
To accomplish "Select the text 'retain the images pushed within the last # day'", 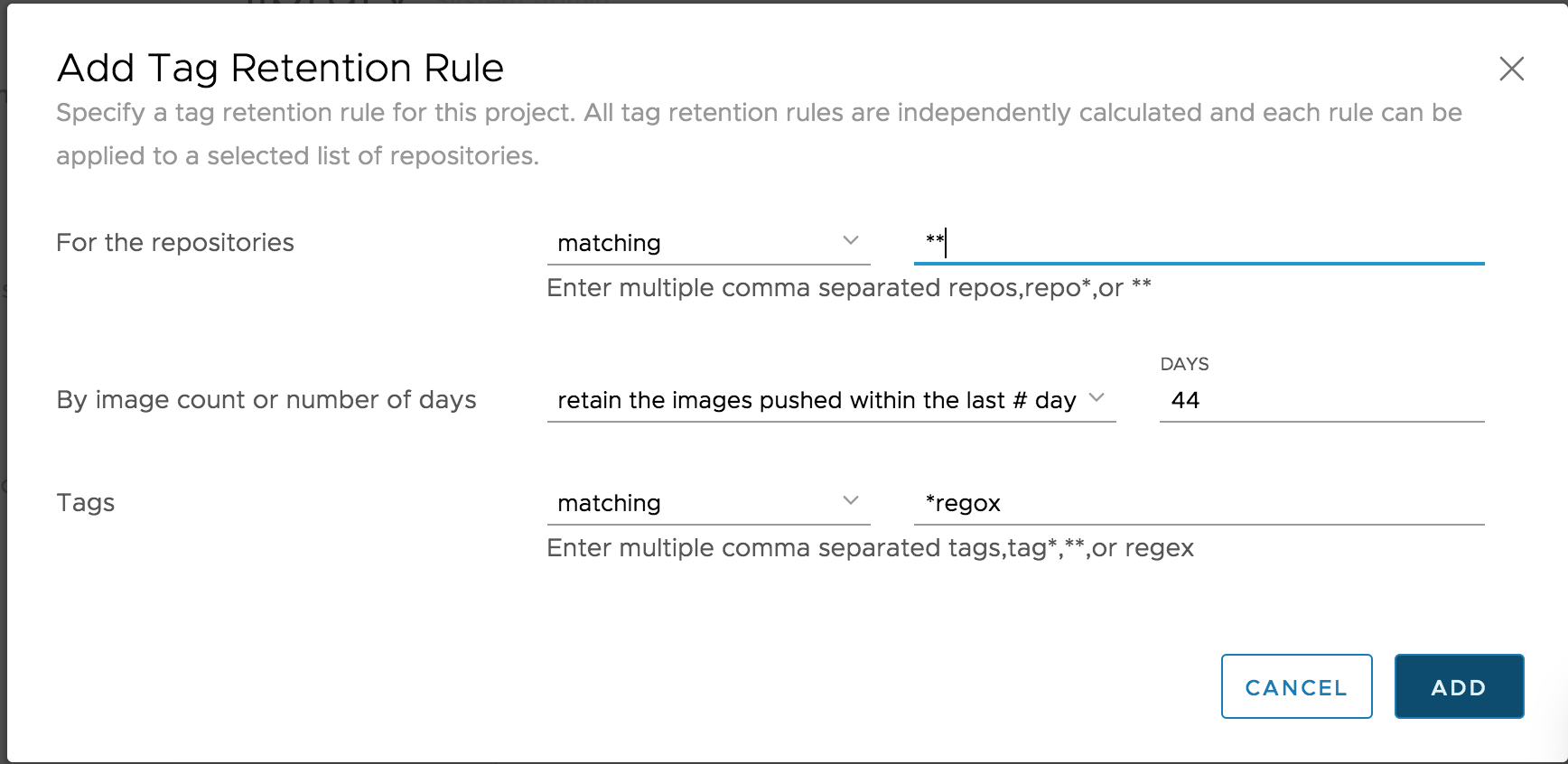I will (x=816, y=400).
